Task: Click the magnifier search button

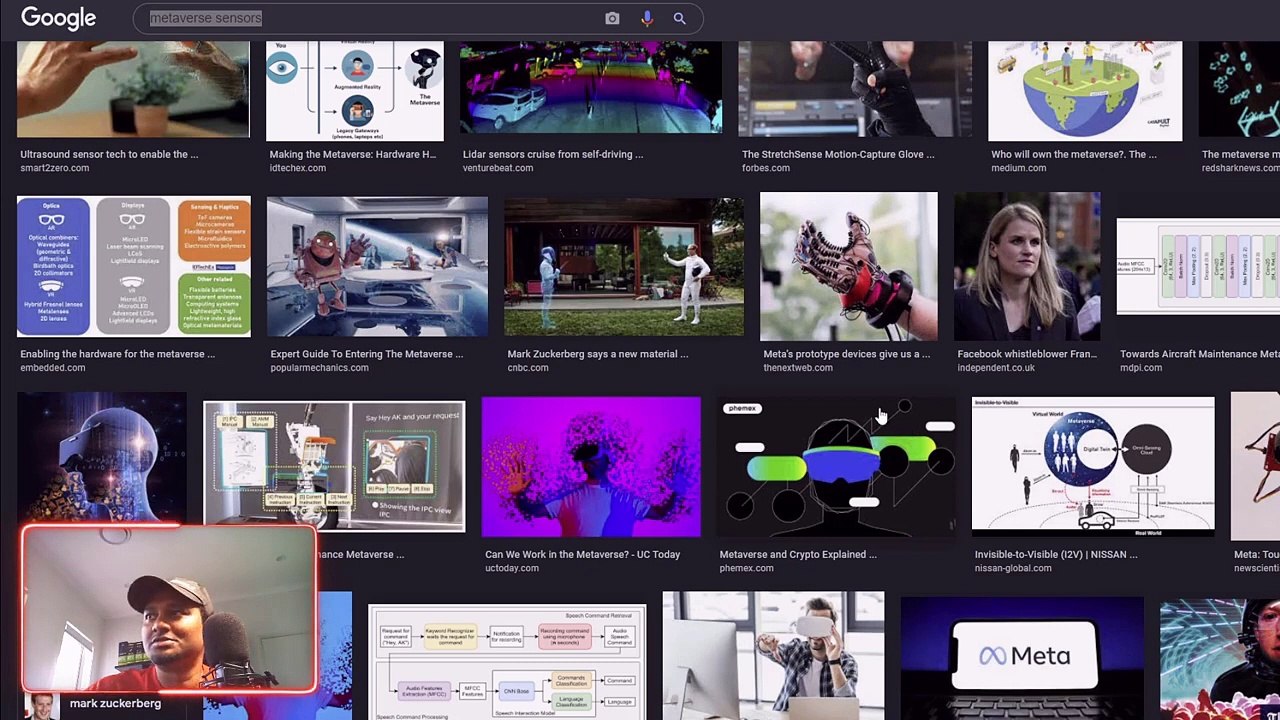Action: point(679,18)
